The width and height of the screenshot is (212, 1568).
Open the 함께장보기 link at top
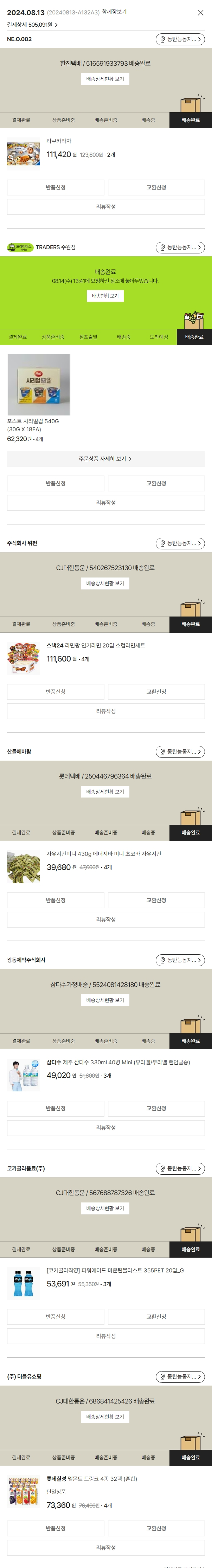click(x=114, y=12)
